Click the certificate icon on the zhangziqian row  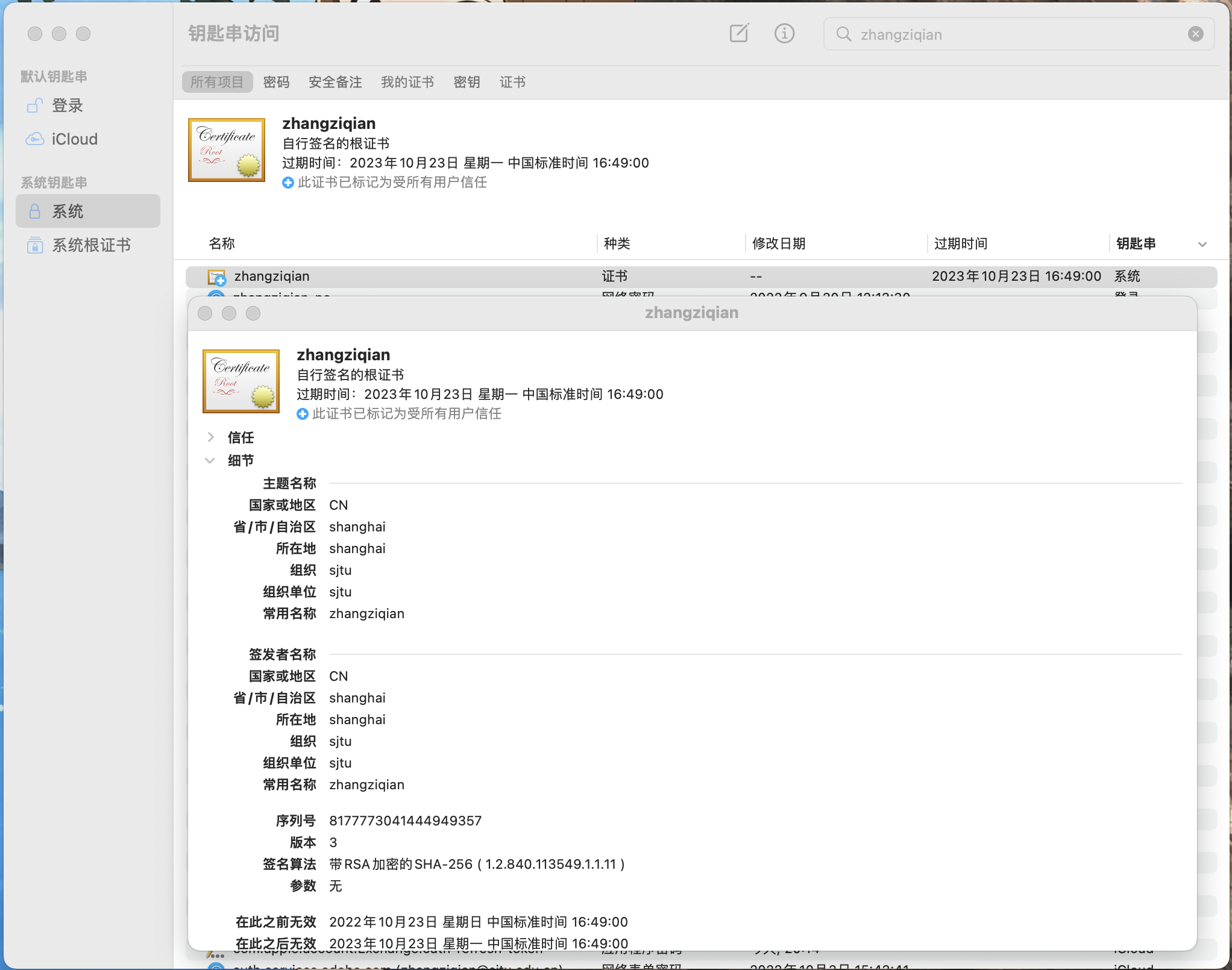coord(217,276)
